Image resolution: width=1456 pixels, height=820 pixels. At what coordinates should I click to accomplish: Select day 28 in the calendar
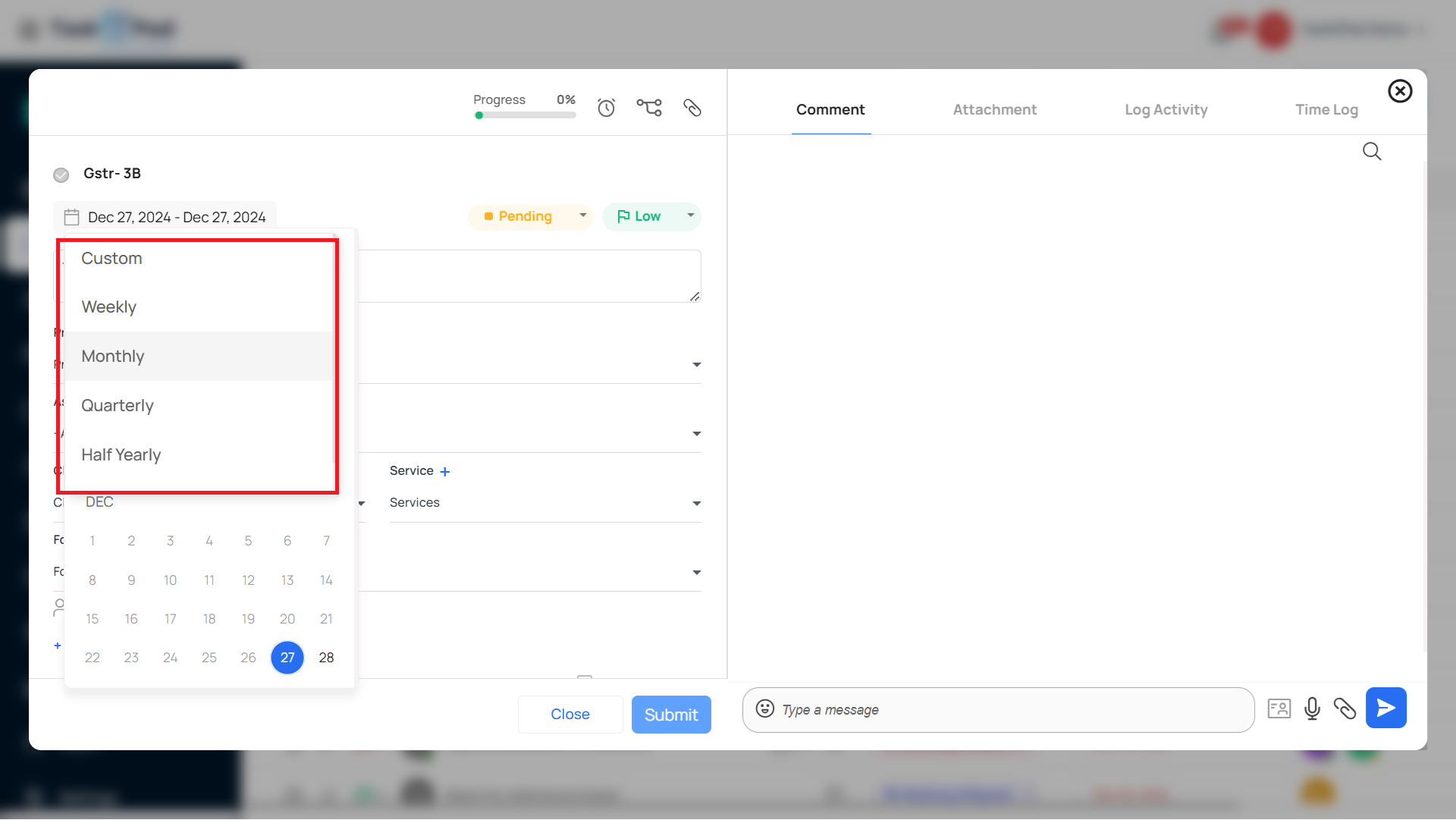coord(326,658)
